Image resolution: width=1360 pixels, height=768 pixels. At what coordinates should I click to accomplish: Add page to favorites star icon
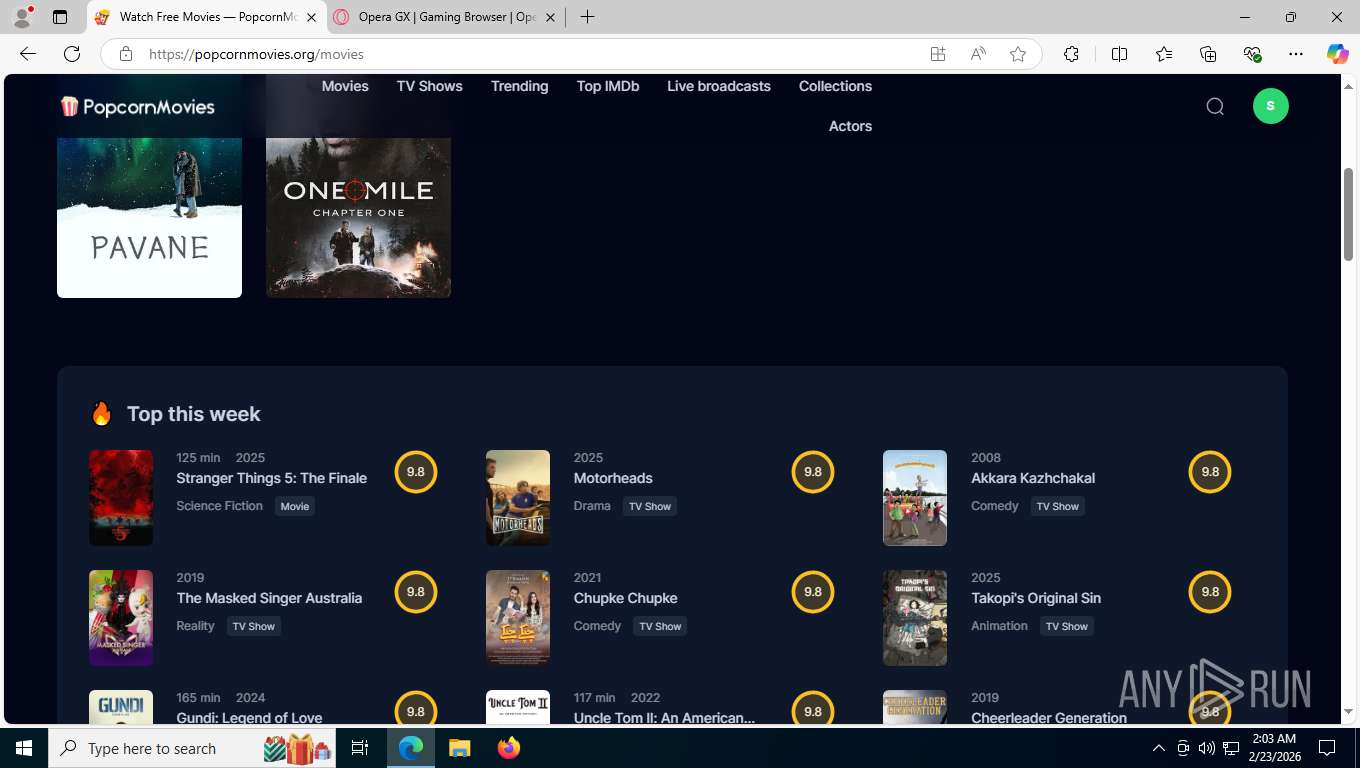[1018, 54]
